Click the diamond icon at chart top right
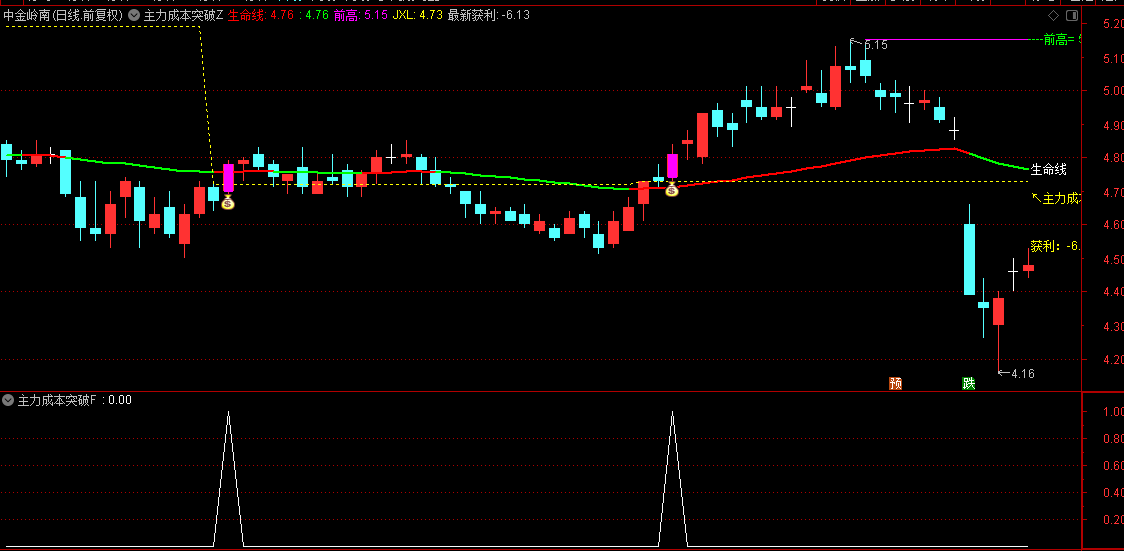1124x551 pixels. tap(1053, 15)
